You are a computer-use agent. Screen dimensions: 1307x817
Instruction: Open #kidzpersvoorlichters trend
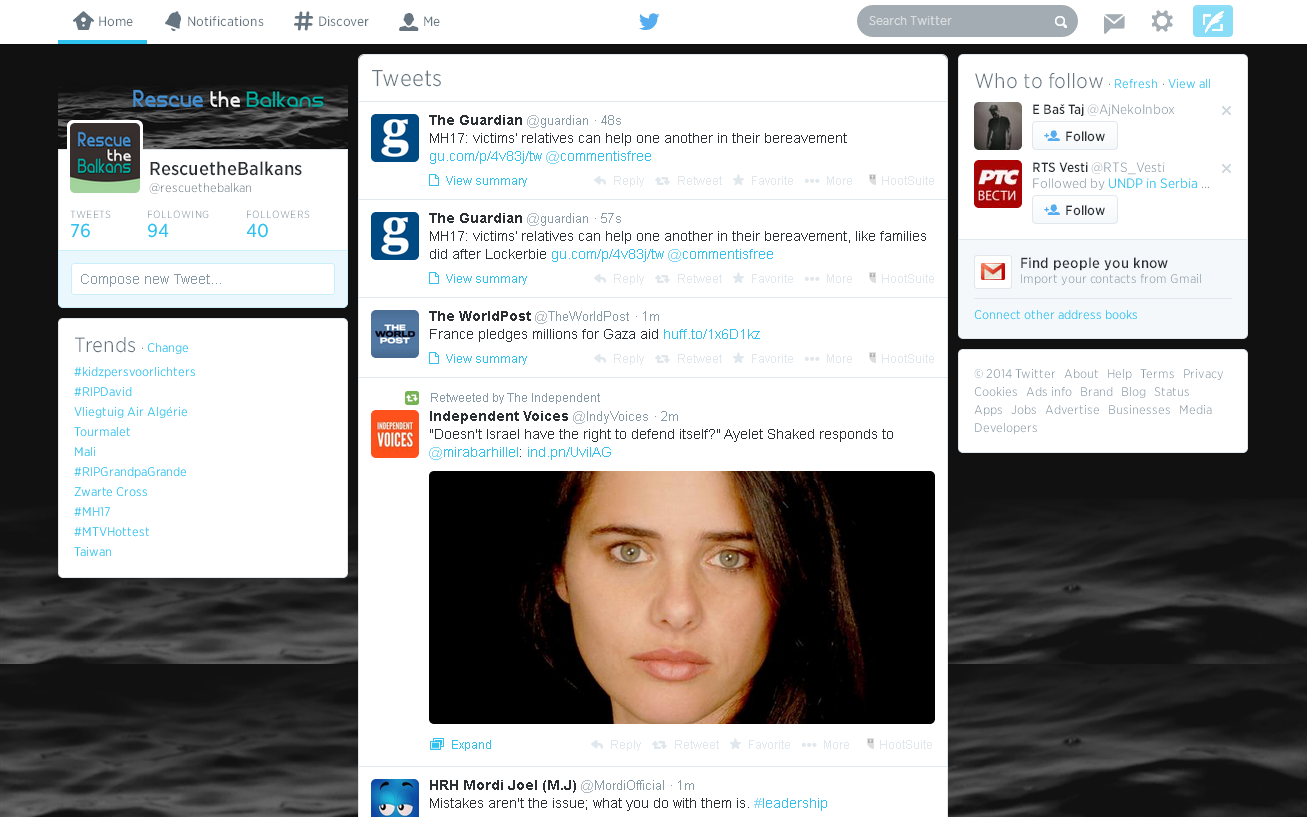pyautogui.click(x=135, y=372)
